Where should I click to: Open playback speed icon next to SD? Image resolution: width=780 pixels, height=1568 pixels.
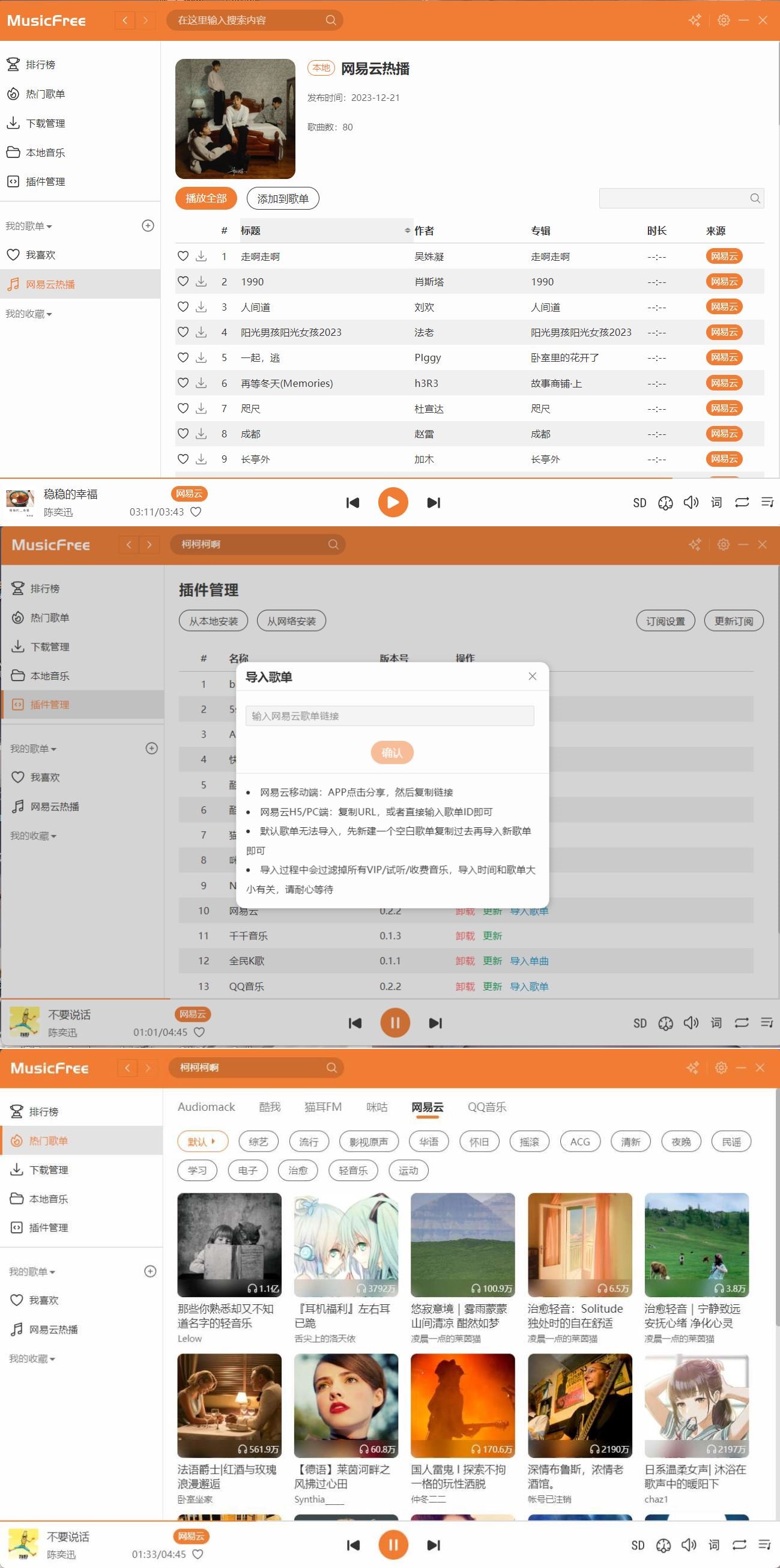pos(665,503)
